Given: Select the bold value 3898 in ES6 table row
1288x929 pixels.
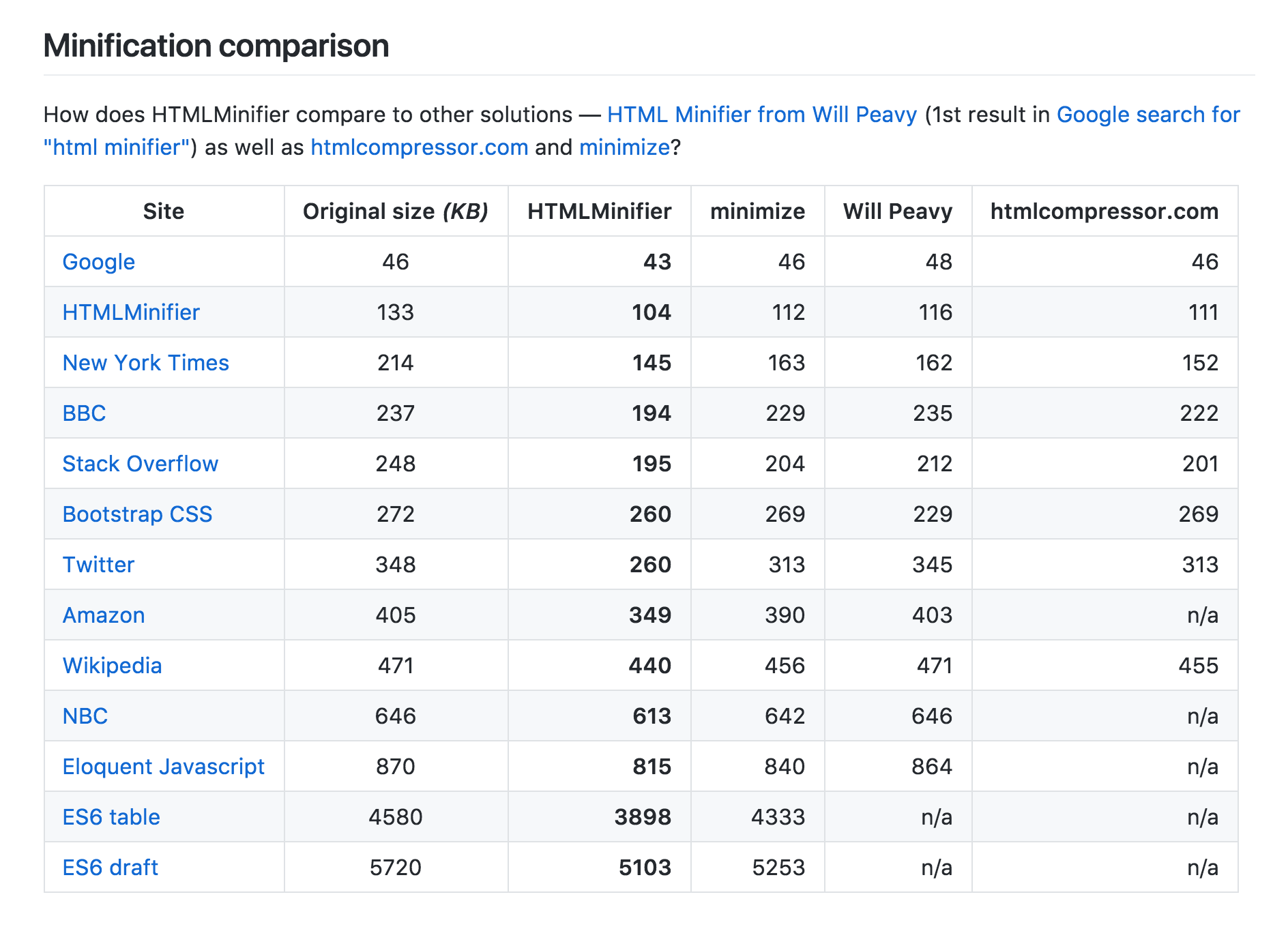Looking at the screenshot, I should click(643, 817).
